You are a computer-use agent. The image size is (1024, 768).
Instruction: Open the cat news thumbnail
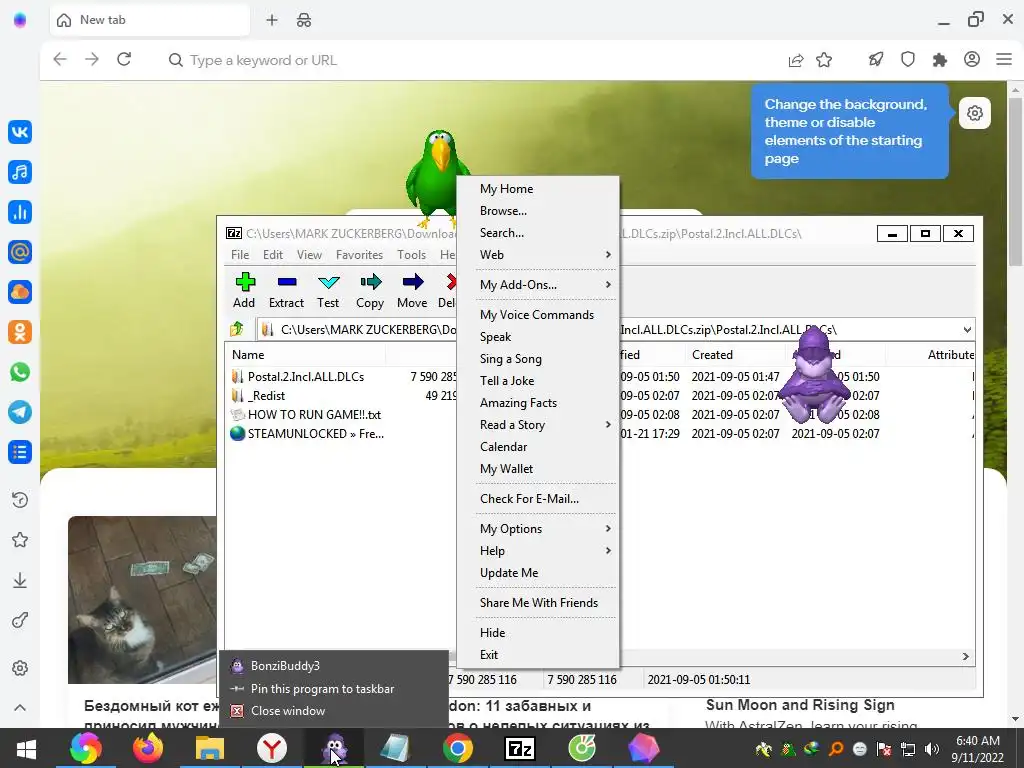click(x=142, y=600)
